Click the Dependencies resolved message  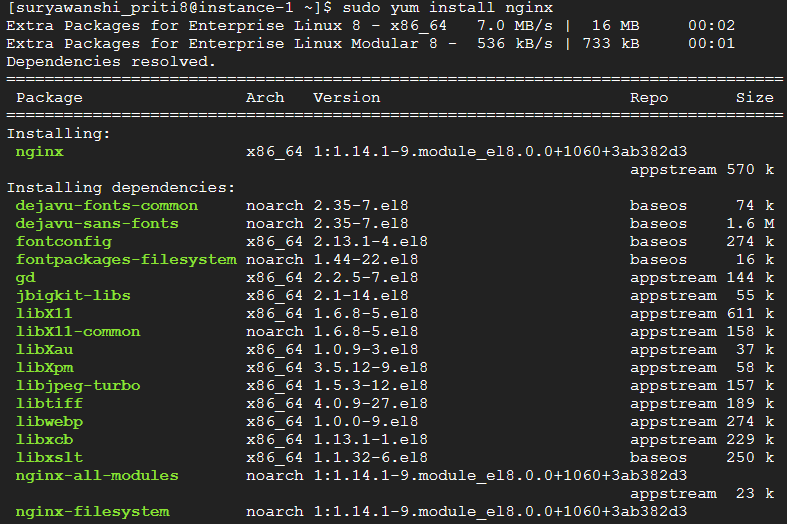pyautogui.click(x=111, y=62)
